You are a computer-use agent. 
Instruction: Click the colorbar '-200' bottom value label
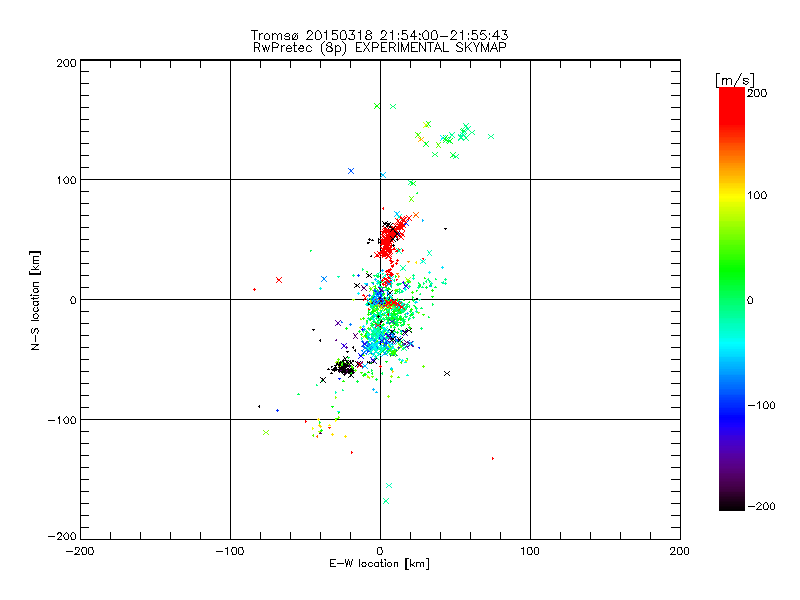(x=761, y=506)
